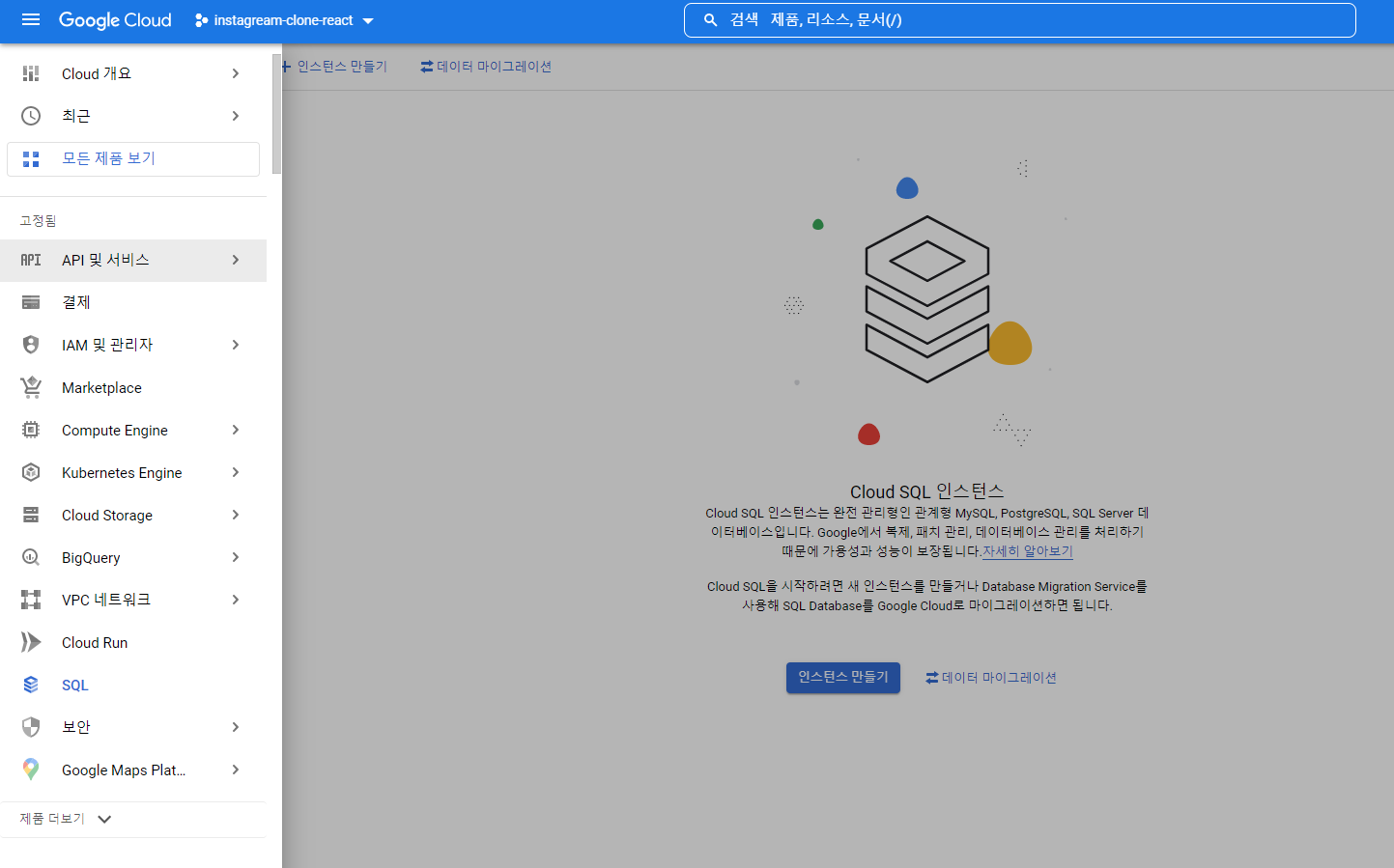Screen dimensions: 1394x868
Task: Click the BigQuery icon
Action: [31, 557]
